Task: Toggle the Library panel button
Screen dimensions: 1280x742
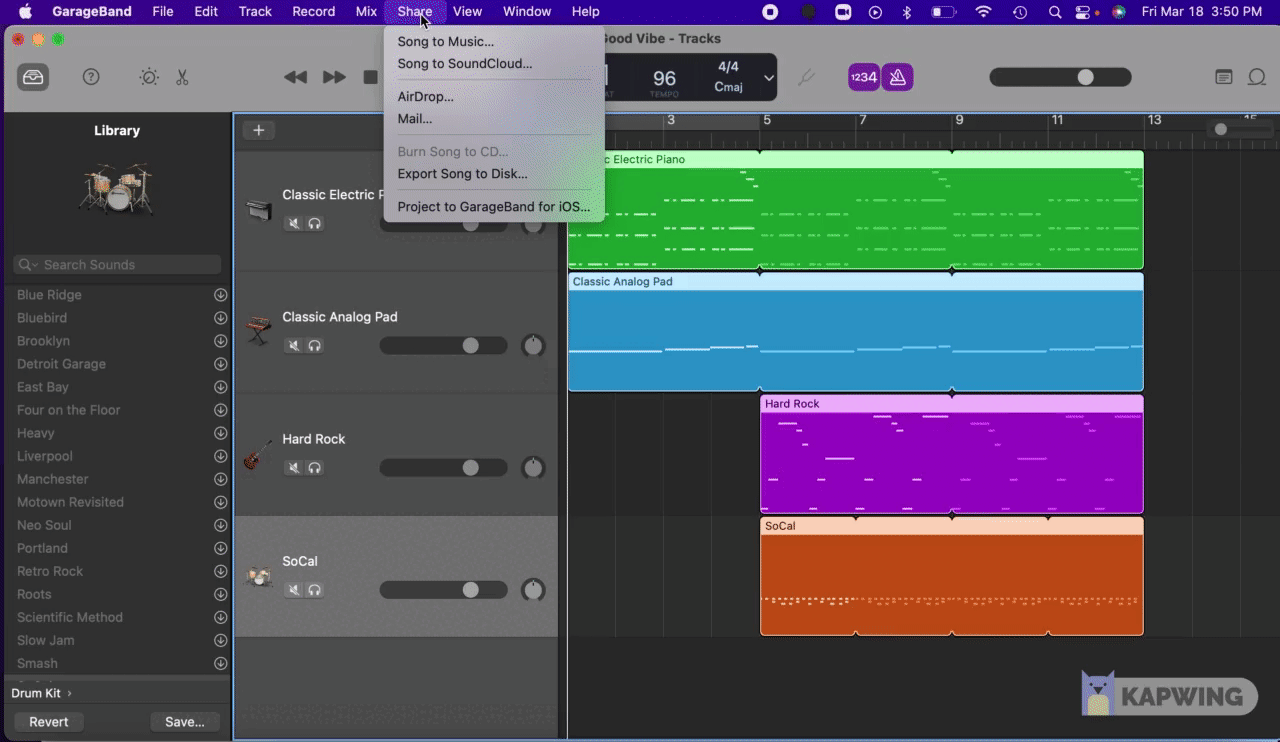Action: pos(33,77)
